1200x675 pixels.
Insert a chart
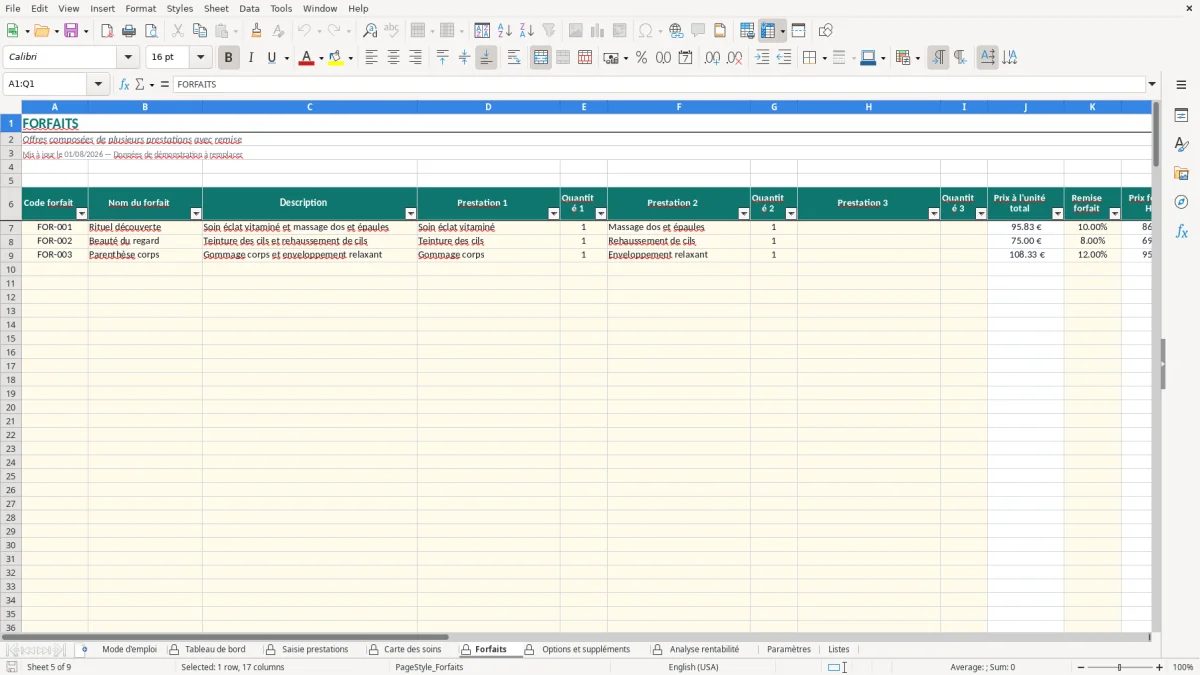(598, 31)
